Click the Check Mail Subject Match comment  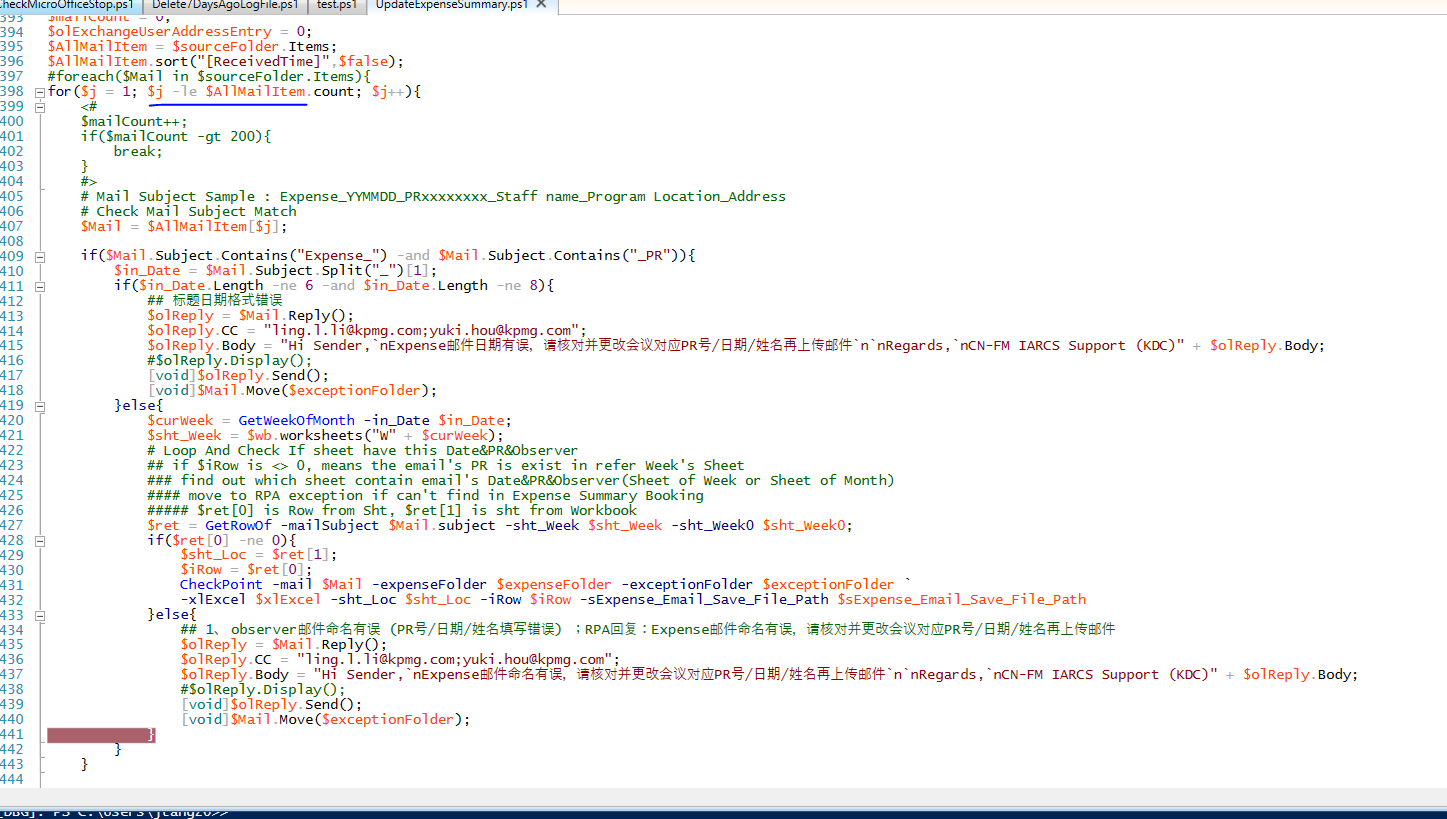pos(189,211)
